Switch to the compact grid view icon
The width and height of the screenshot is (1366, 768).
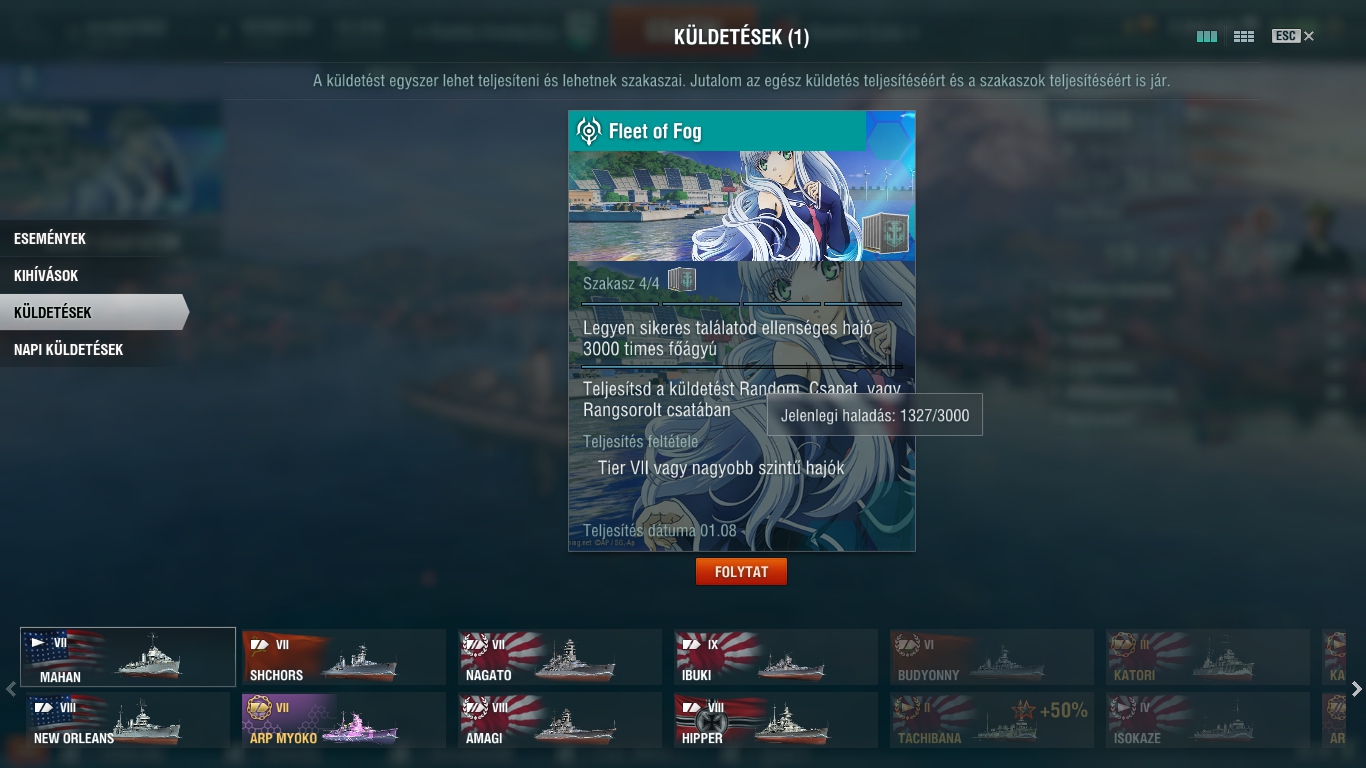[1244, 37]
